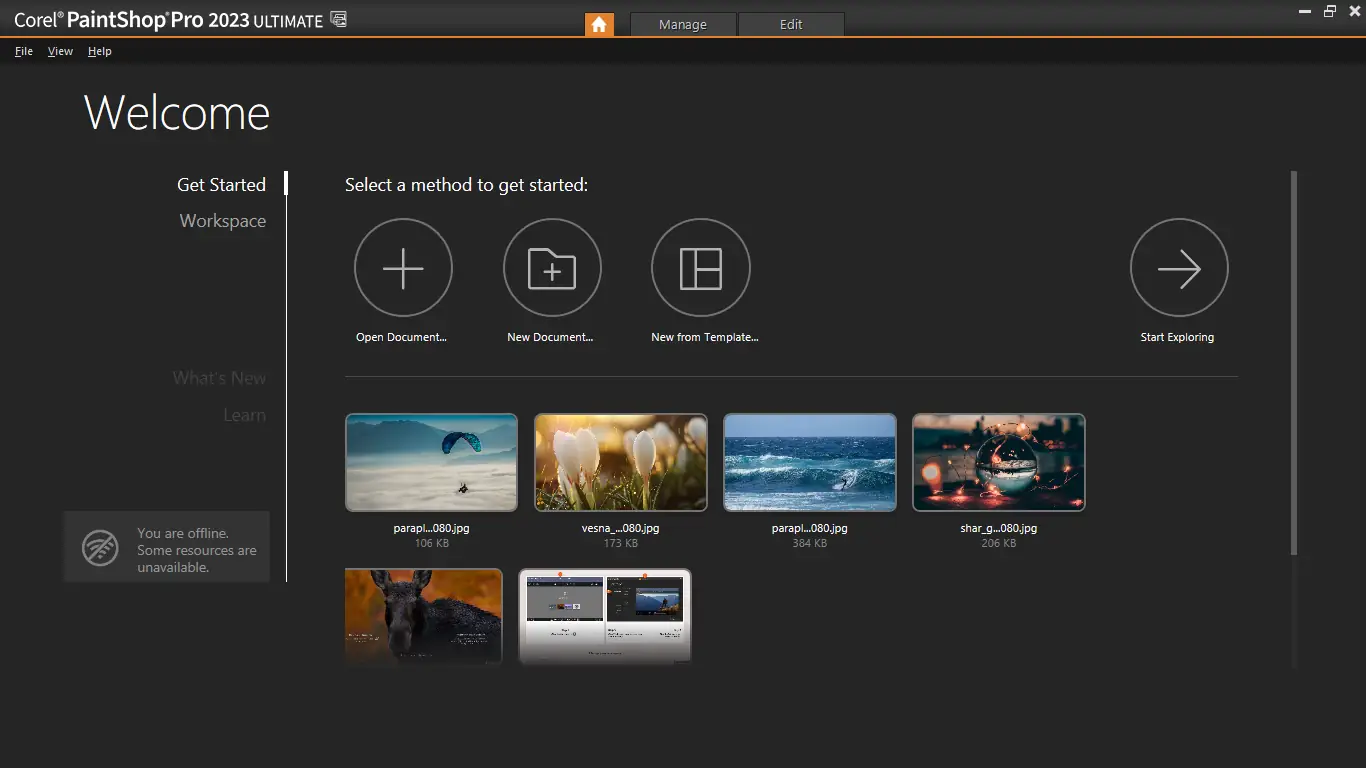Click the 106 KB file size text
This screenshot has height=768, width=1366.
point(431,543)
